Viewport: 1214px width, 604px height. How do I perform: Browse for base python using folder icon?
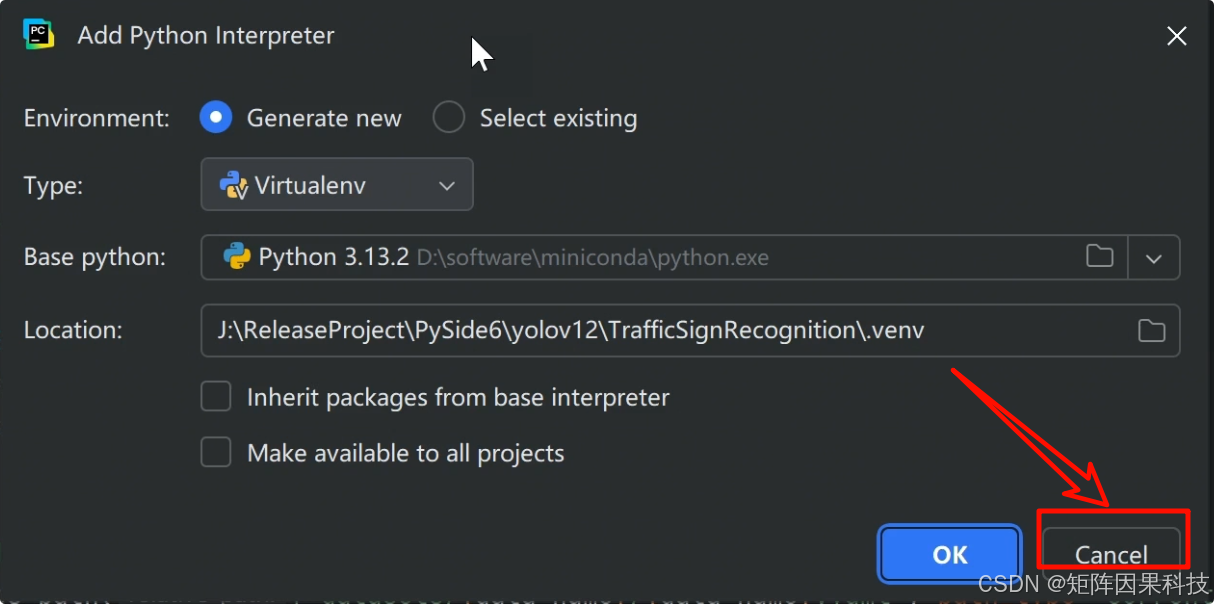point(1099,257)
